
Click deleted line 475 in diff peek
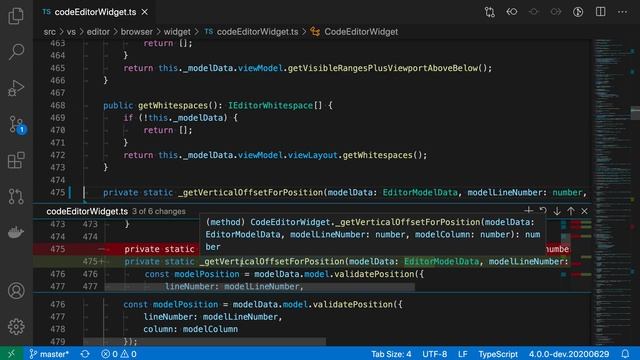(x=302, y=249)
